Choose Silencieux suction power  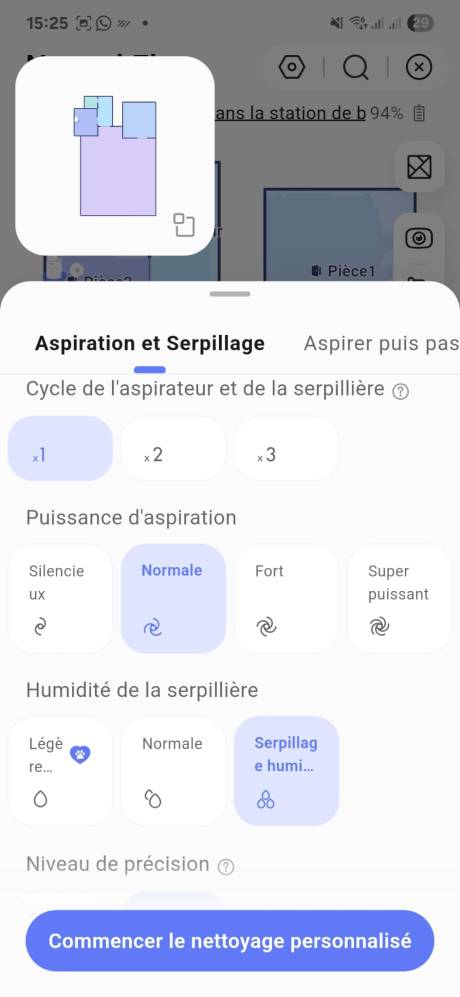click(x=60, y=598)
